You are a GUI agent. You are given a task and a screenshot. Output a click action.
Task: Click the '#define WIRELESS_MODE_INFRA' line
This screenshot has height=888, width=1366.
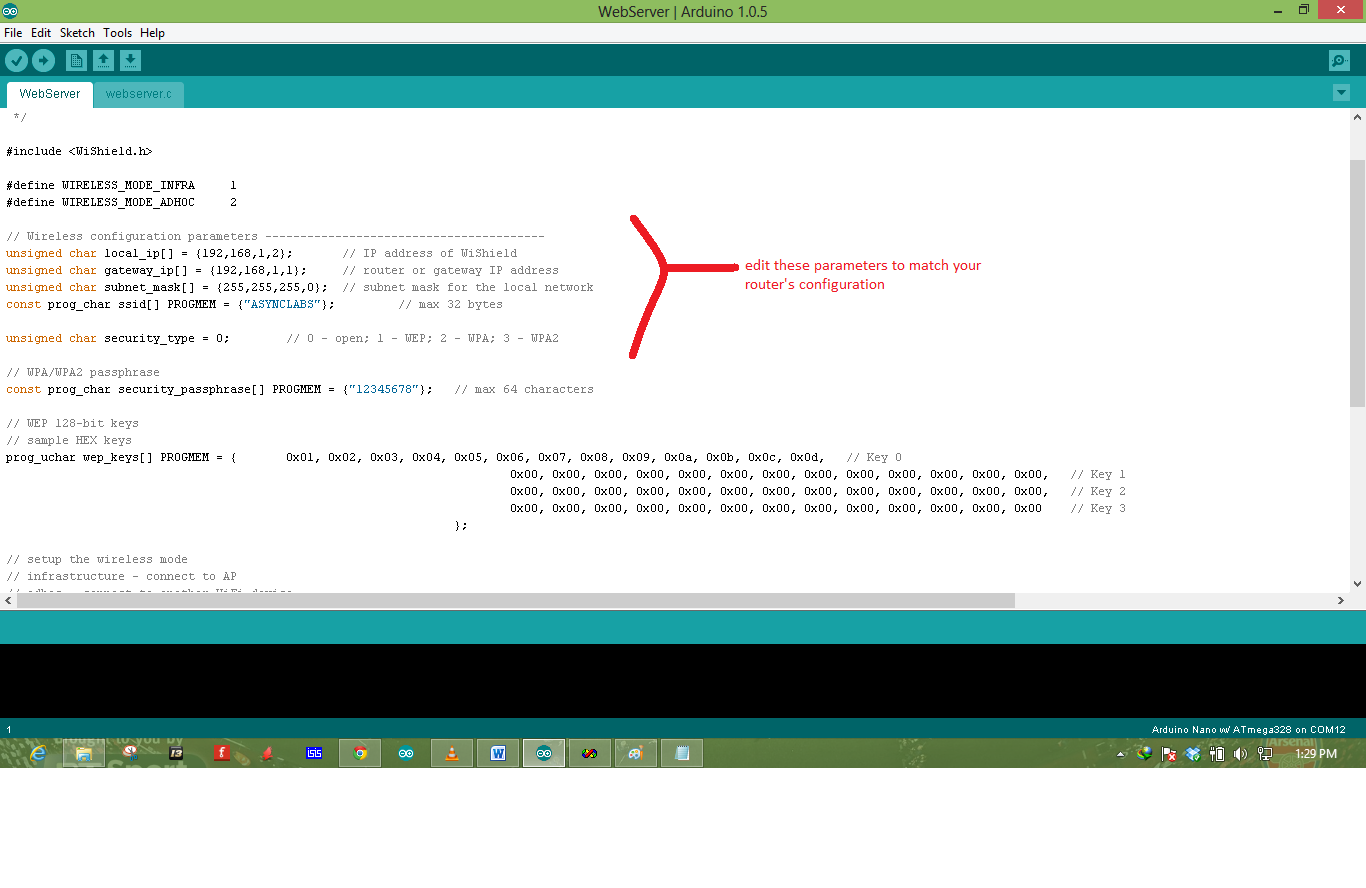click(121, 185)
